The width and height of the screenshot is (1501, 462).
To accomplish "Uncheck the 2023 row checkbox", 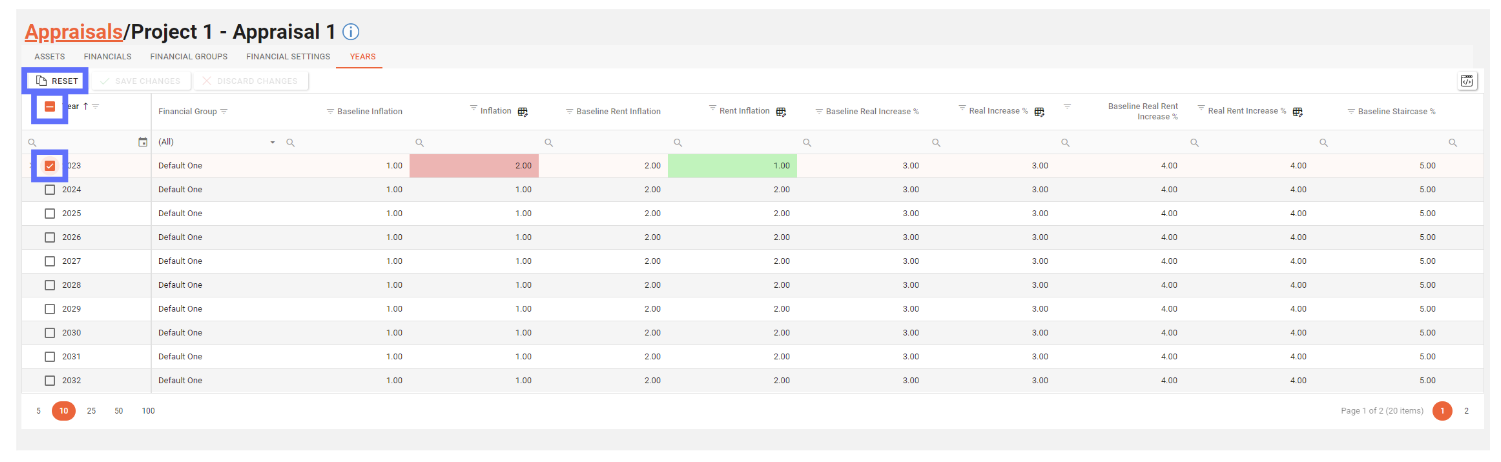I will coord(50,165).
